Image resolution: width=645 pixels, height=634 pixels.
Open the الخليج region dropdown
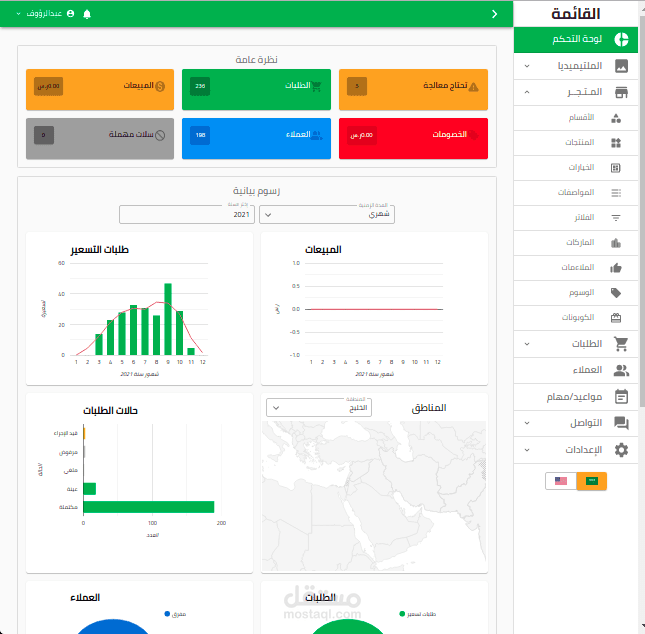coord(319,408)
